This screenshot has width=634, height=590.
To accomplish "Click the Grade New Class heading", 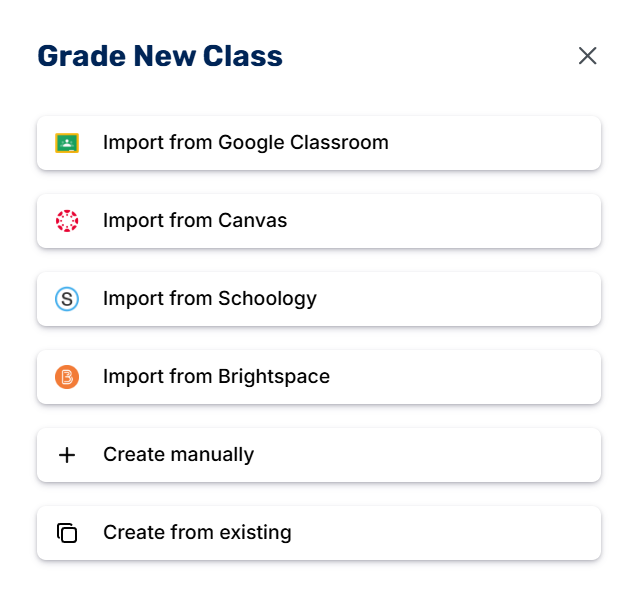I will (160, 56).
